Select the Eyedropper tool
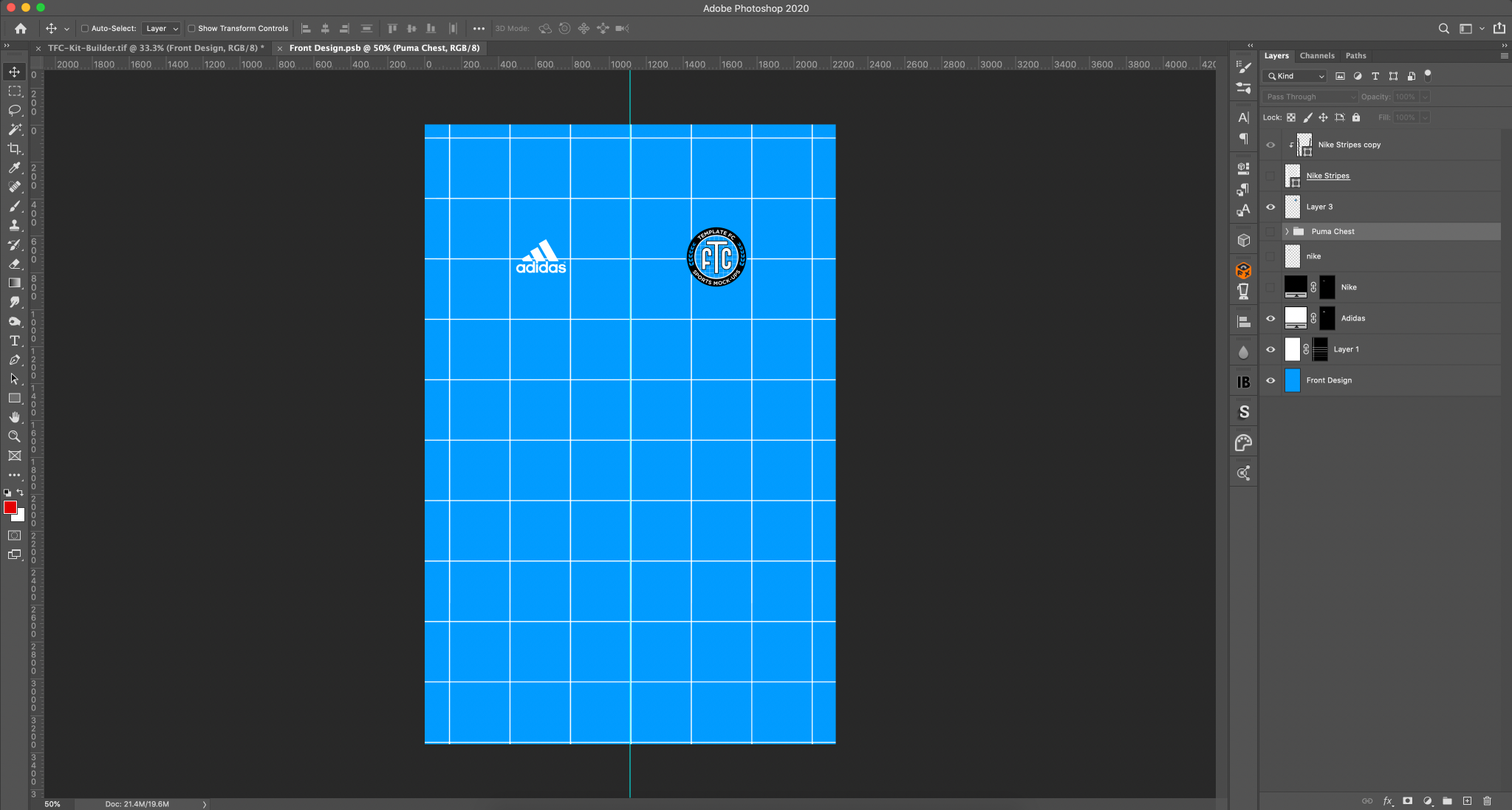1512x810 pixels. click(x=14, y=168)
